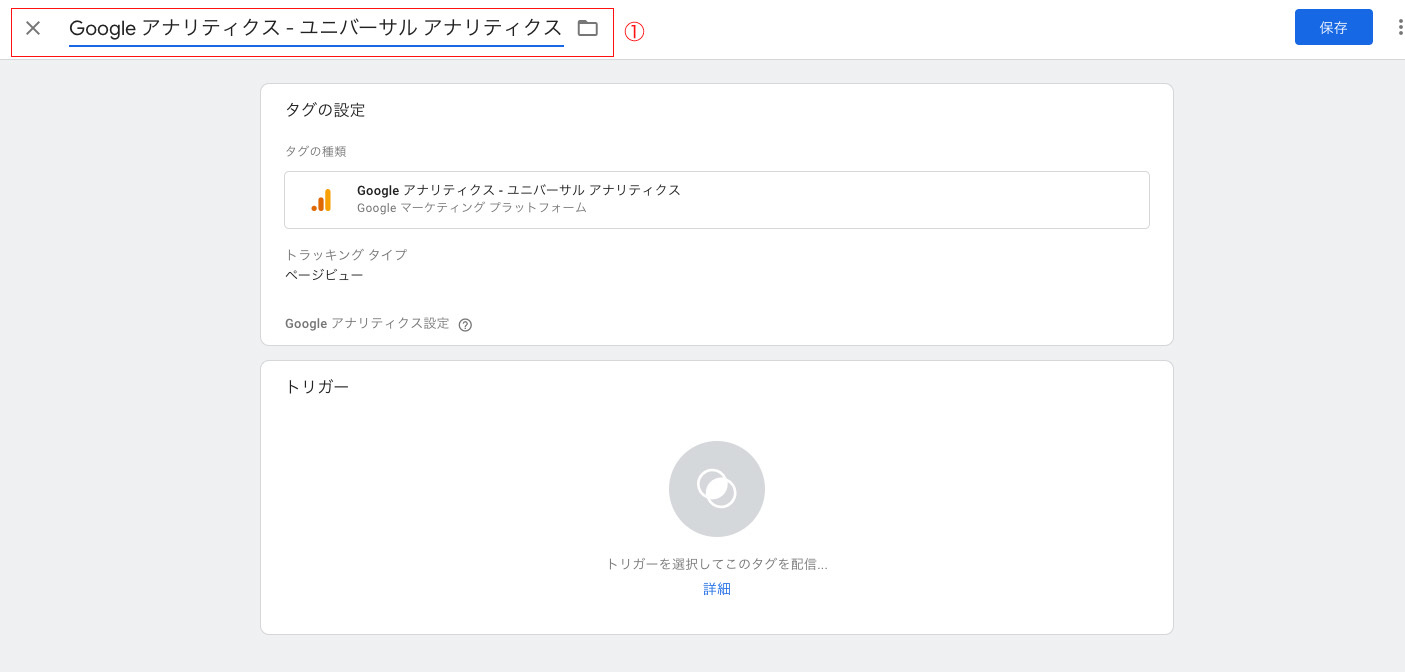
Task: Click the トリガーを選択してこのタグを配信 text
Action: (716, 564)
